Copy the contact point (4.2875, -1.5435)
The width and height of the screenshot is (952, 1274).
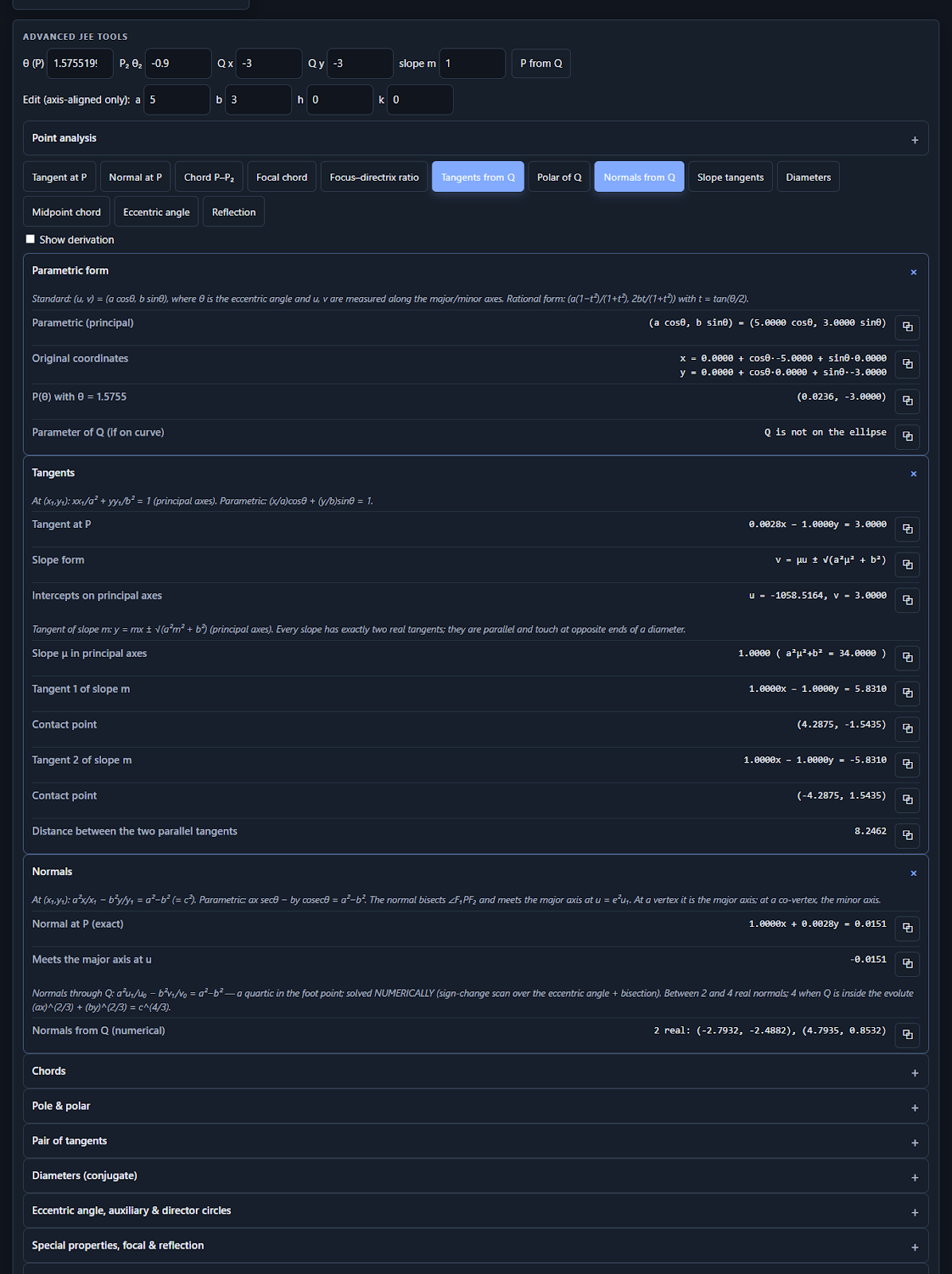pyautogui.click(x=907, y=729)
